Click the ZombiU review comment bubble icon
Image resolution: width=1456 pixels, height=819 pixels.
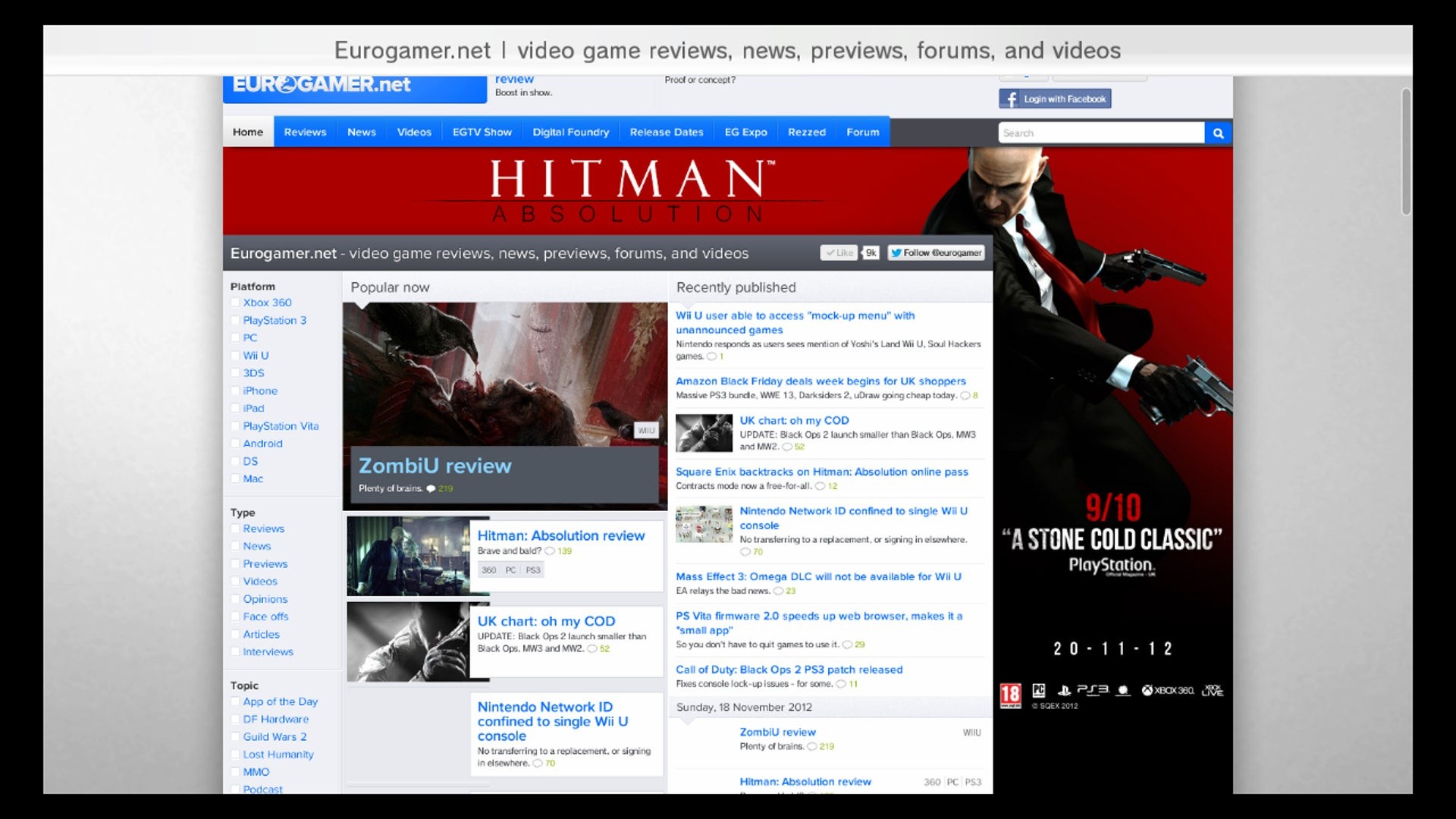[431, 489]
